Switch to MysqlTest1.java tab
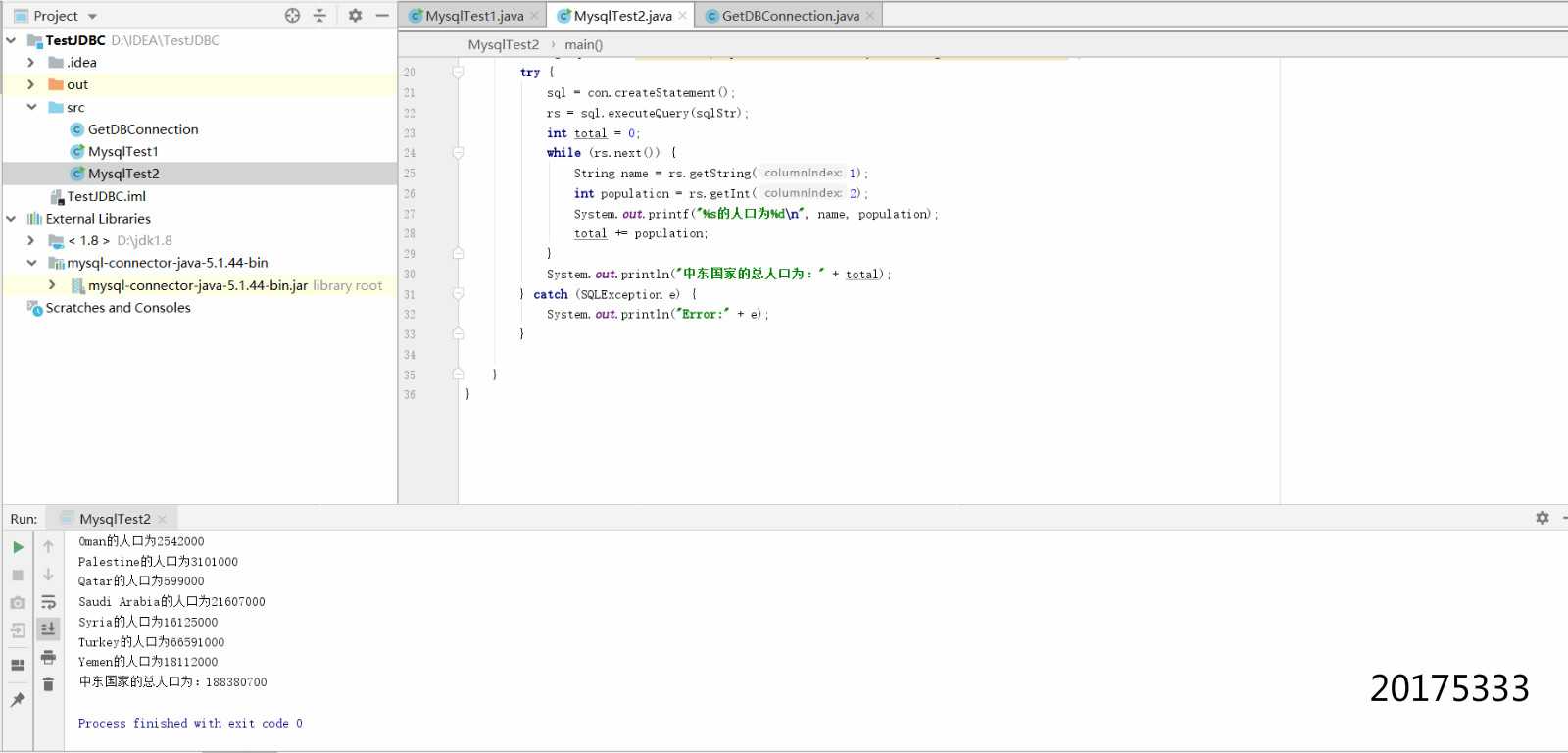The width and height of the screenshot is (1568, 753). (x=474, y=16)
